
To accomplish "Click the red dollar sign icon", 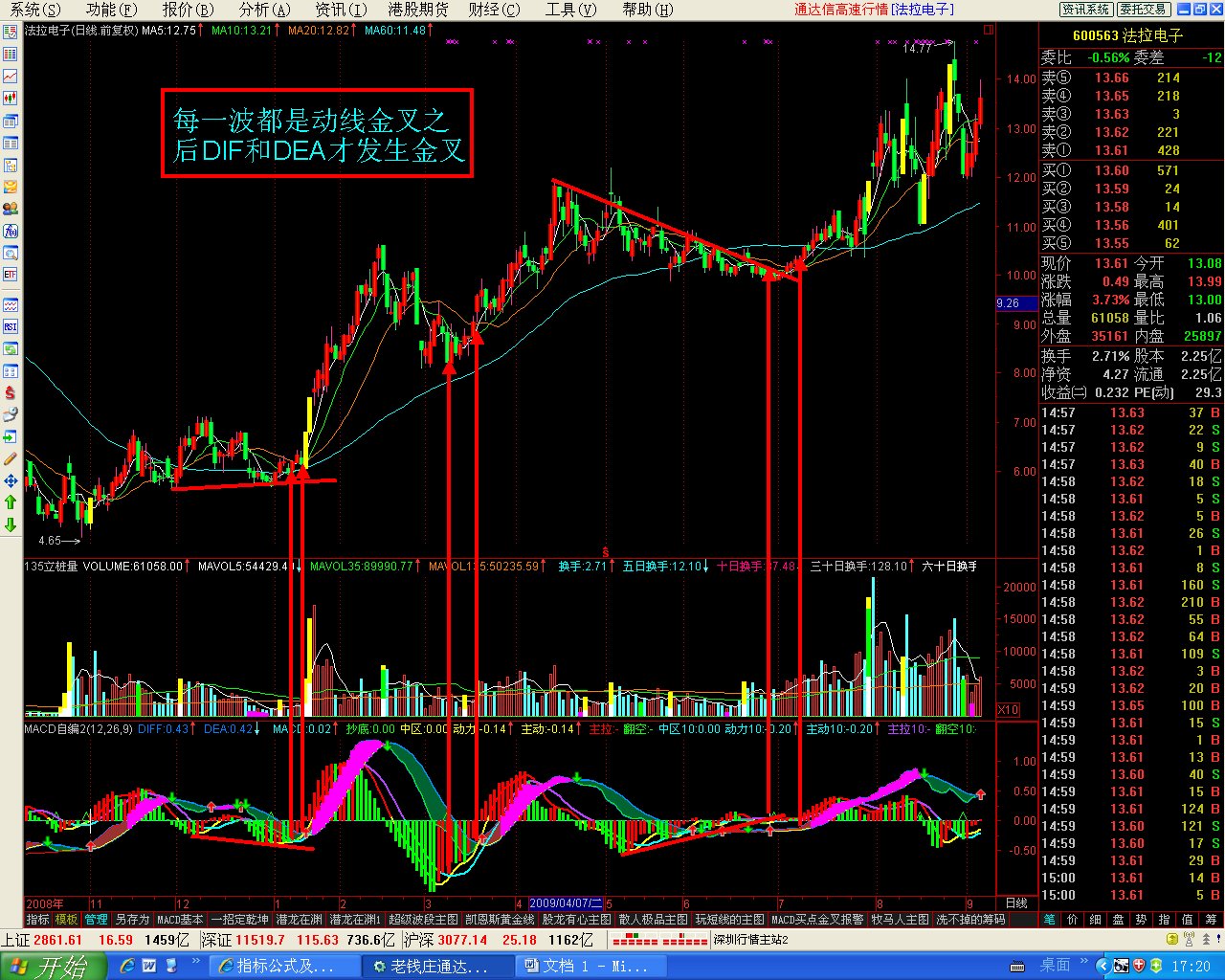I will (11, 393).
